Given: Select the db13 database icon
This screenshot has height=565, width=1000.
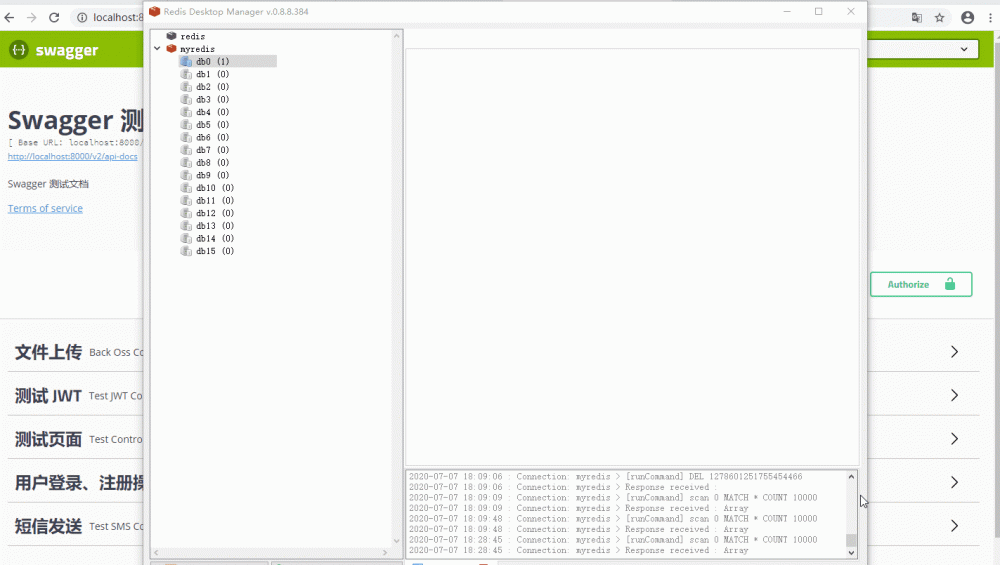Looking at the screenshot, I should click(x=186, y=226).
